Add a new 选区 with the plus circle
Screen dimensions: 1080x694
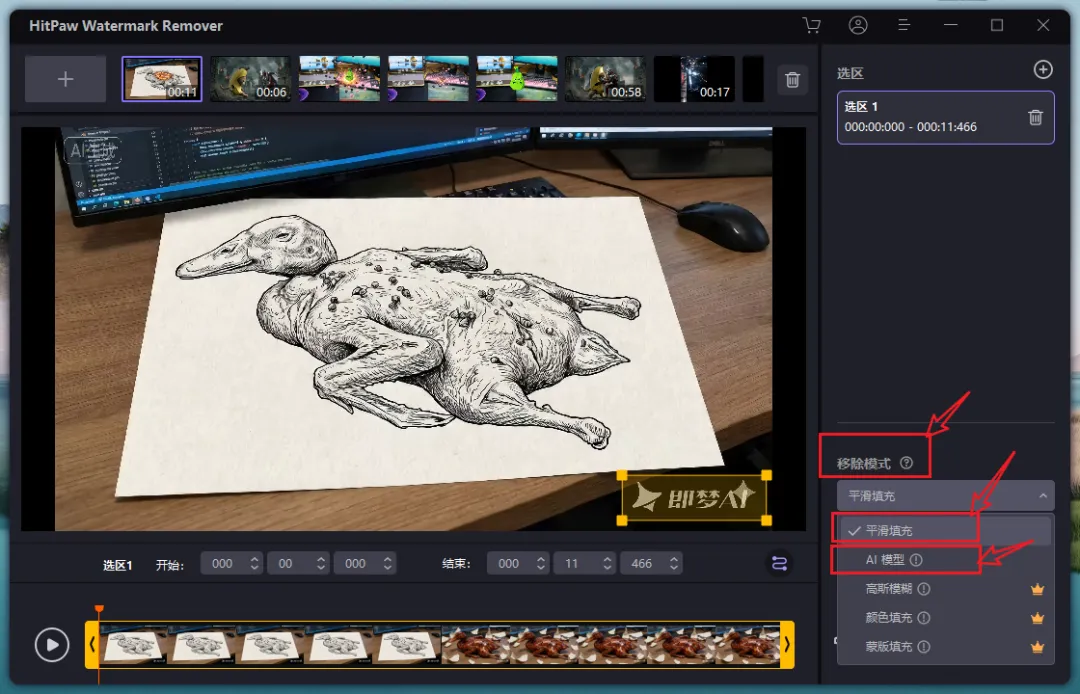point(1043,70)
